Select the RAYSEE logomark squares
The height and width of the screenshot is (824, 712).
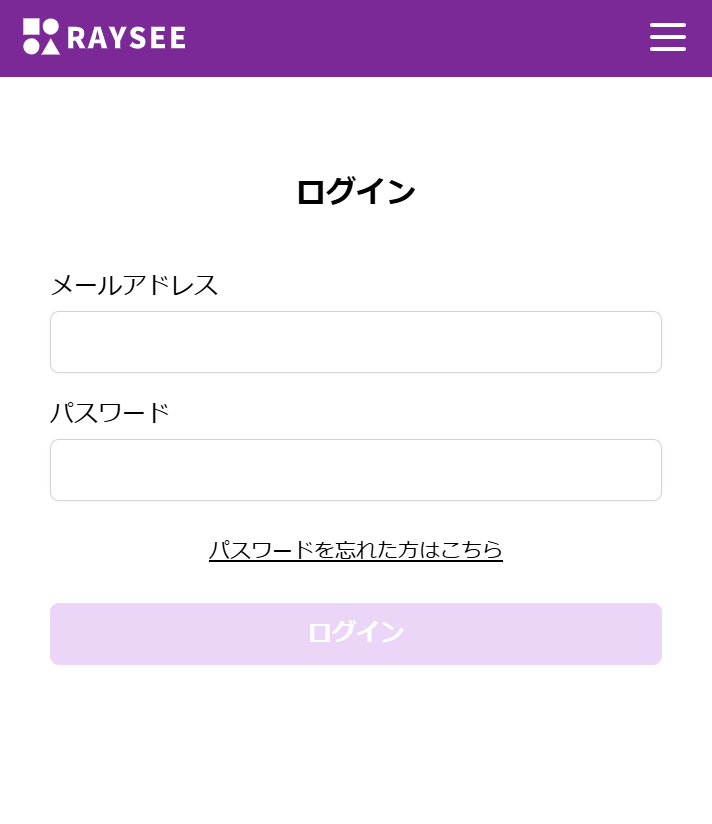tap(40, 38)
